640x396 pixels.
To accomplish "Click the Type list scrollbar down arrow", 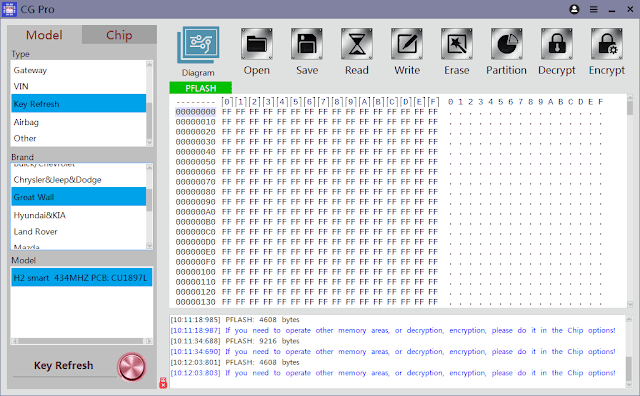I will click(149, 143).
